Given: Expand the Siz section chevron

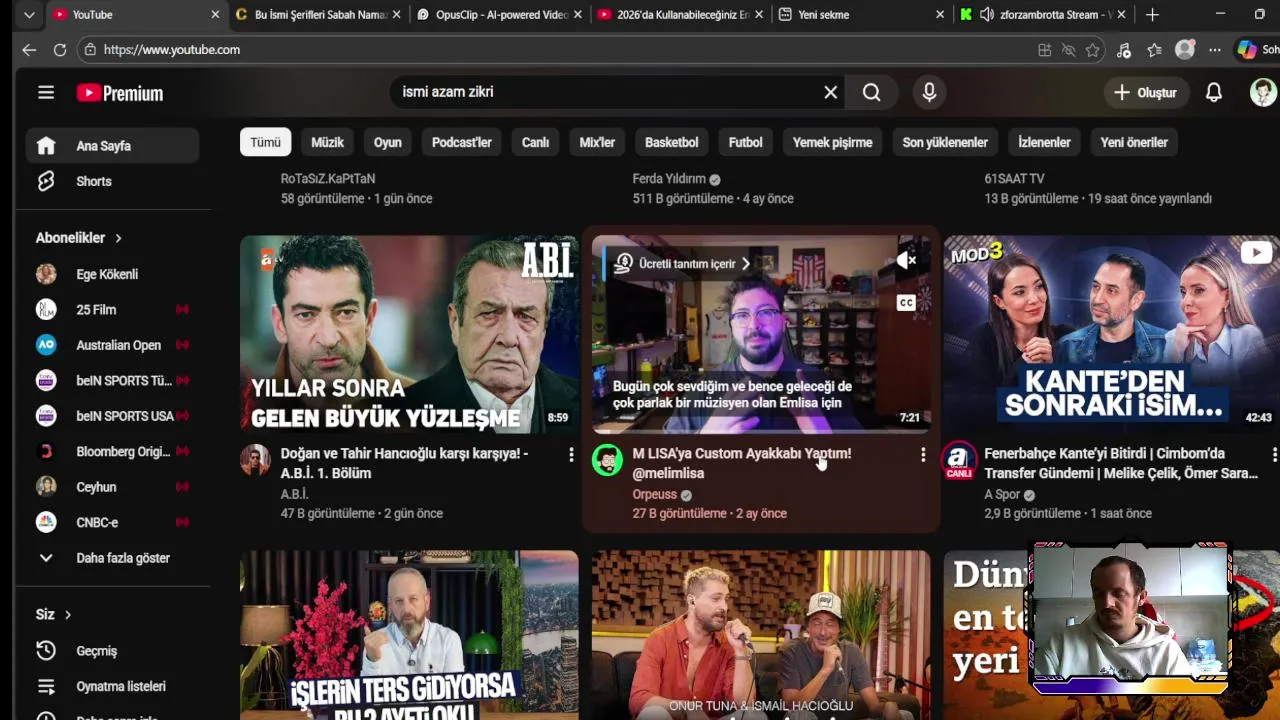Looking at the screenshot, I should [x=68, y=615].
